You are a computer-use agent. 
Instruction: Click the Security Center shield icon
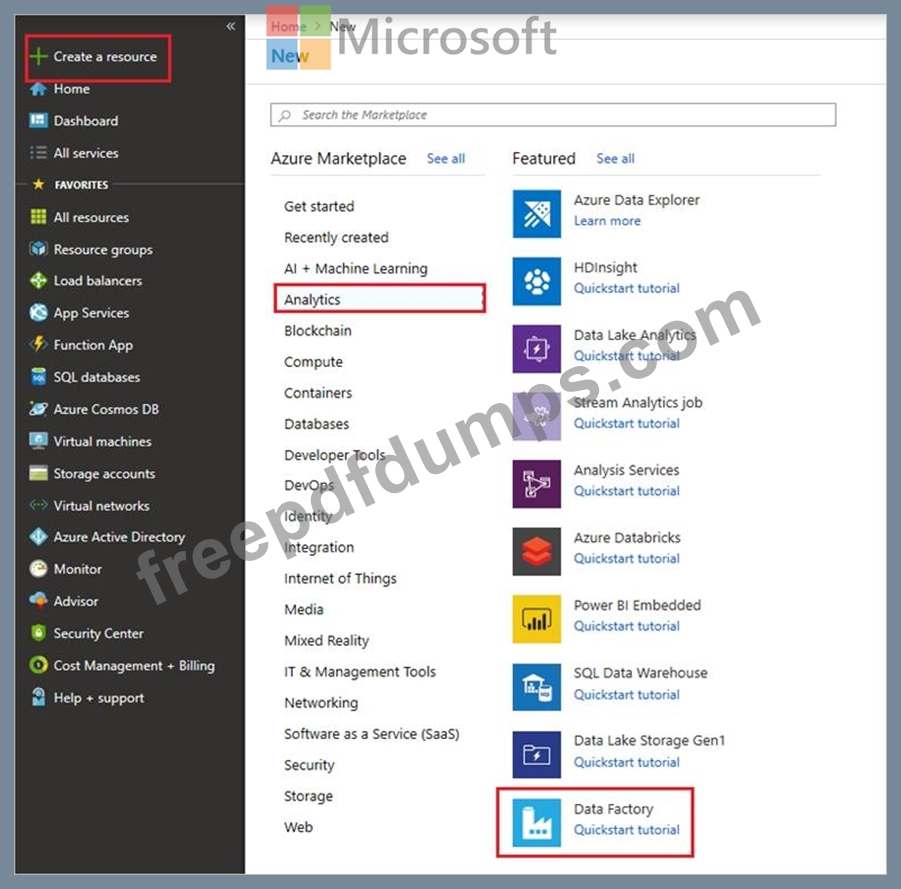point(38,633)
